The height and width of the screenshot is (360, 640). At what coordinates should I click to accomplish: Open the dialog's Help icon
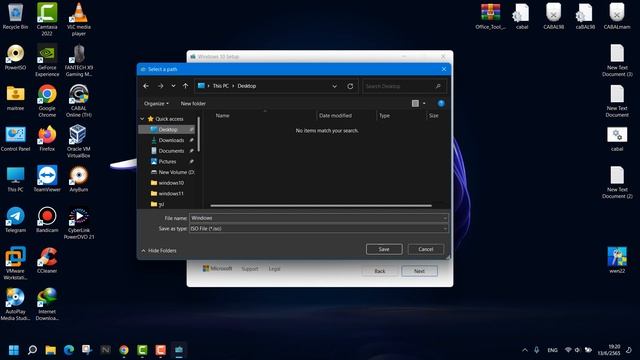pyautogui.click(x=441, y=104)
